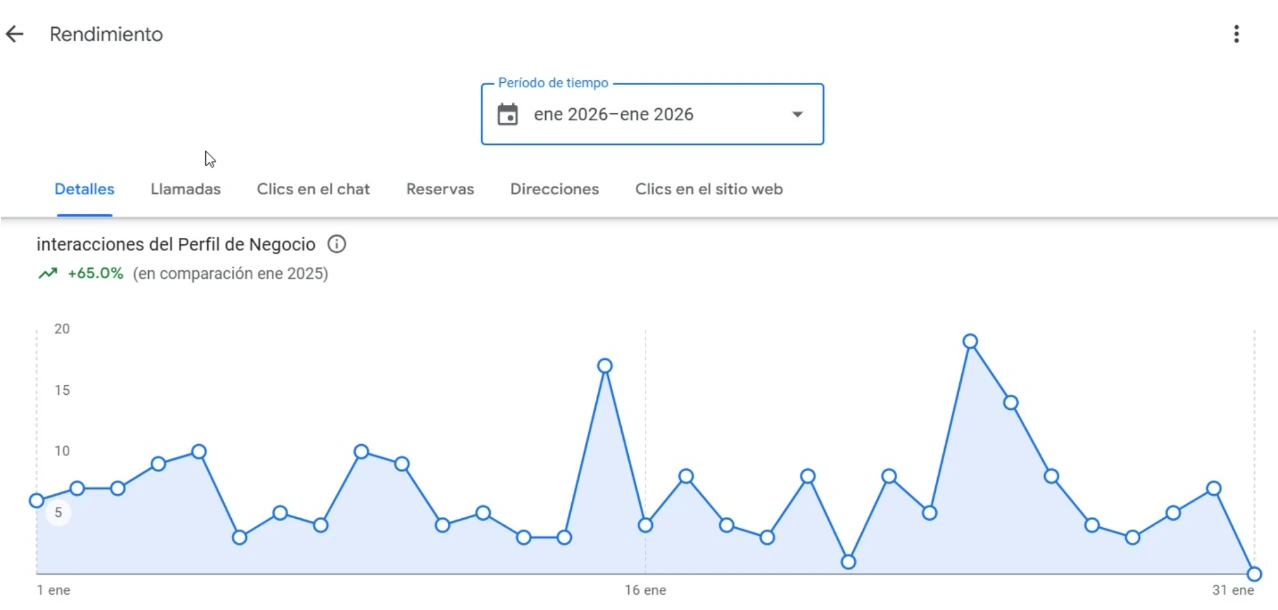Click the '(en comparación ene 2025)' text

(231, 273)
